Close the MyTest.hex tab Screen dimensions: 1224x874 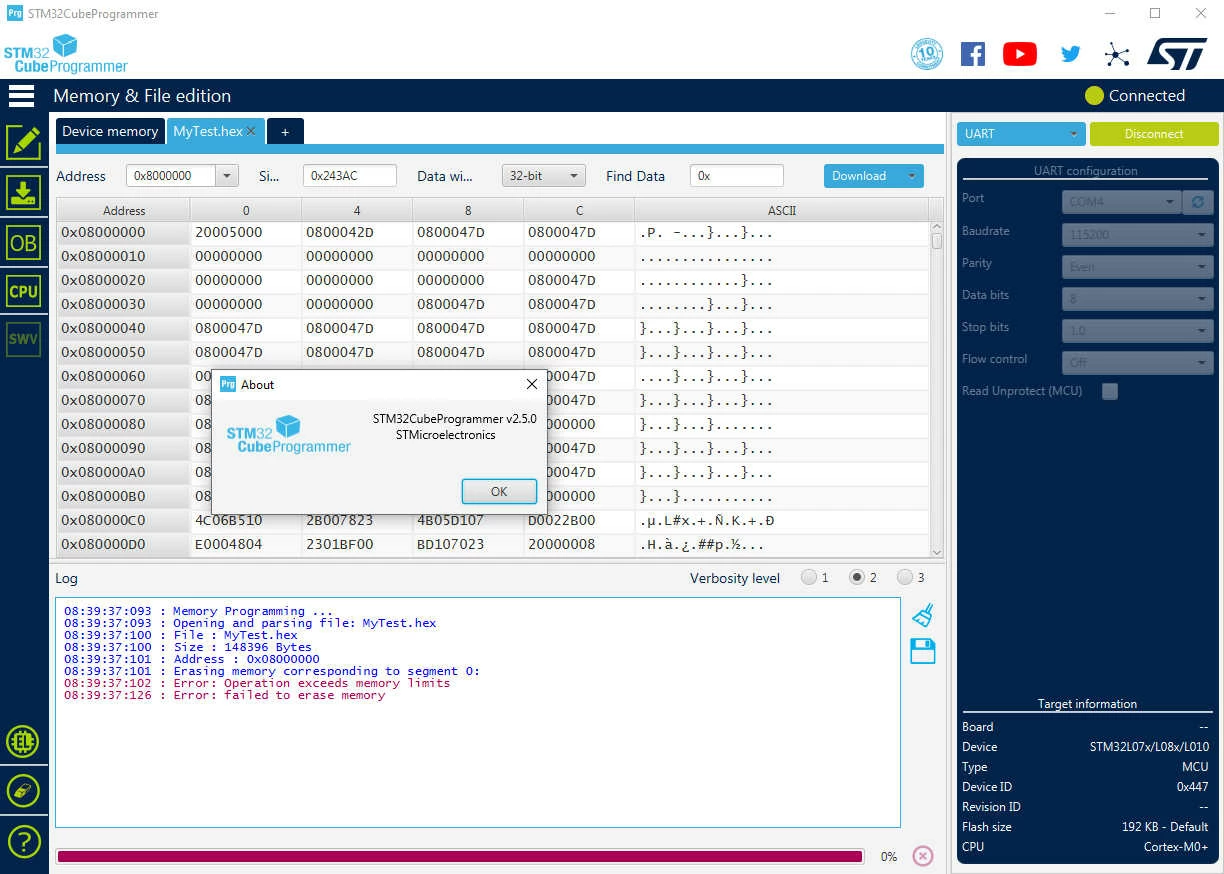[x=252, y=131]
